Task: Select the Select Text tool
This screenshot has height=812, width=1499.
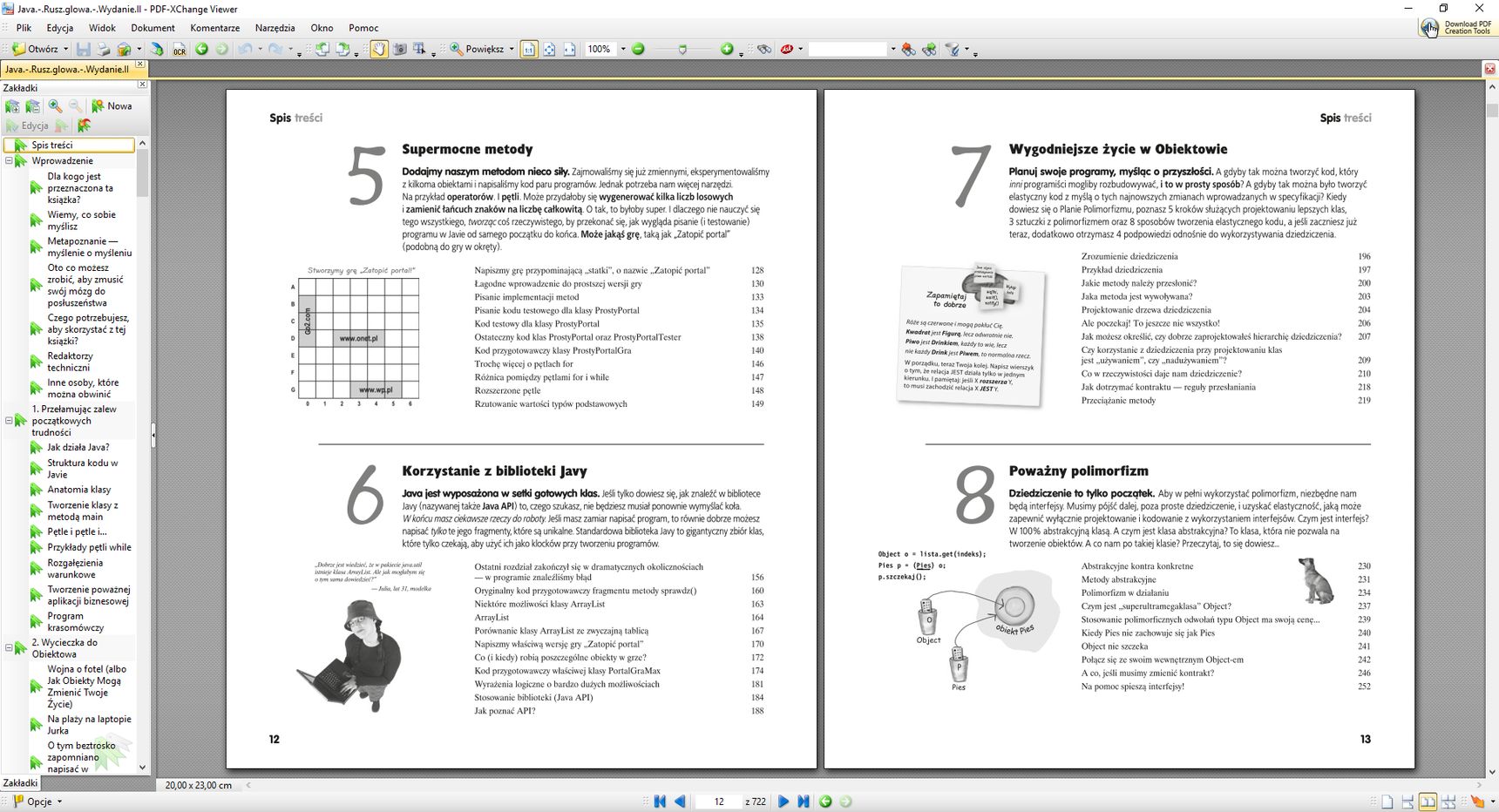Action: (419, 50)
